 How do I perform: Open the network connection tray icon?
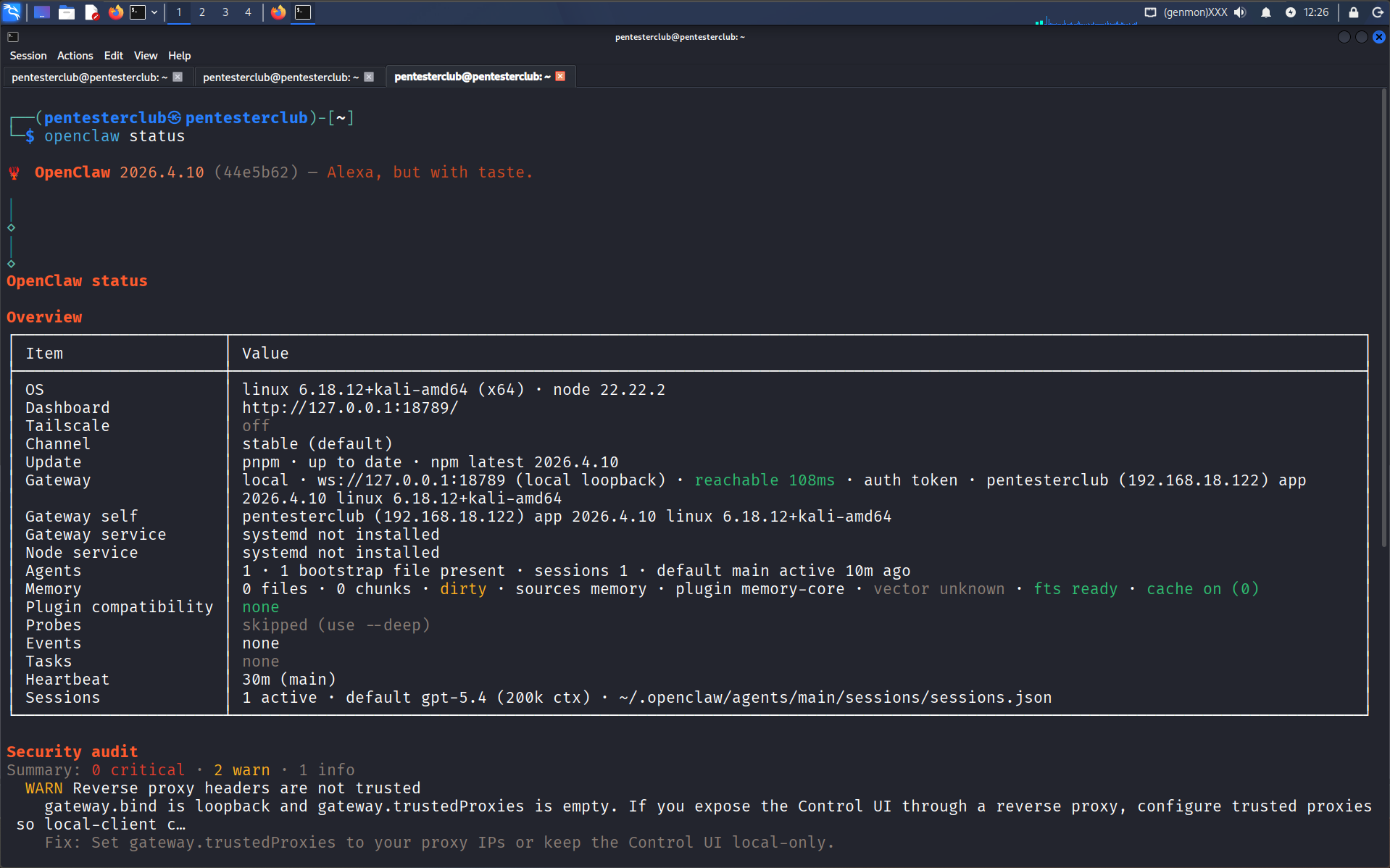click(1150, 12)
